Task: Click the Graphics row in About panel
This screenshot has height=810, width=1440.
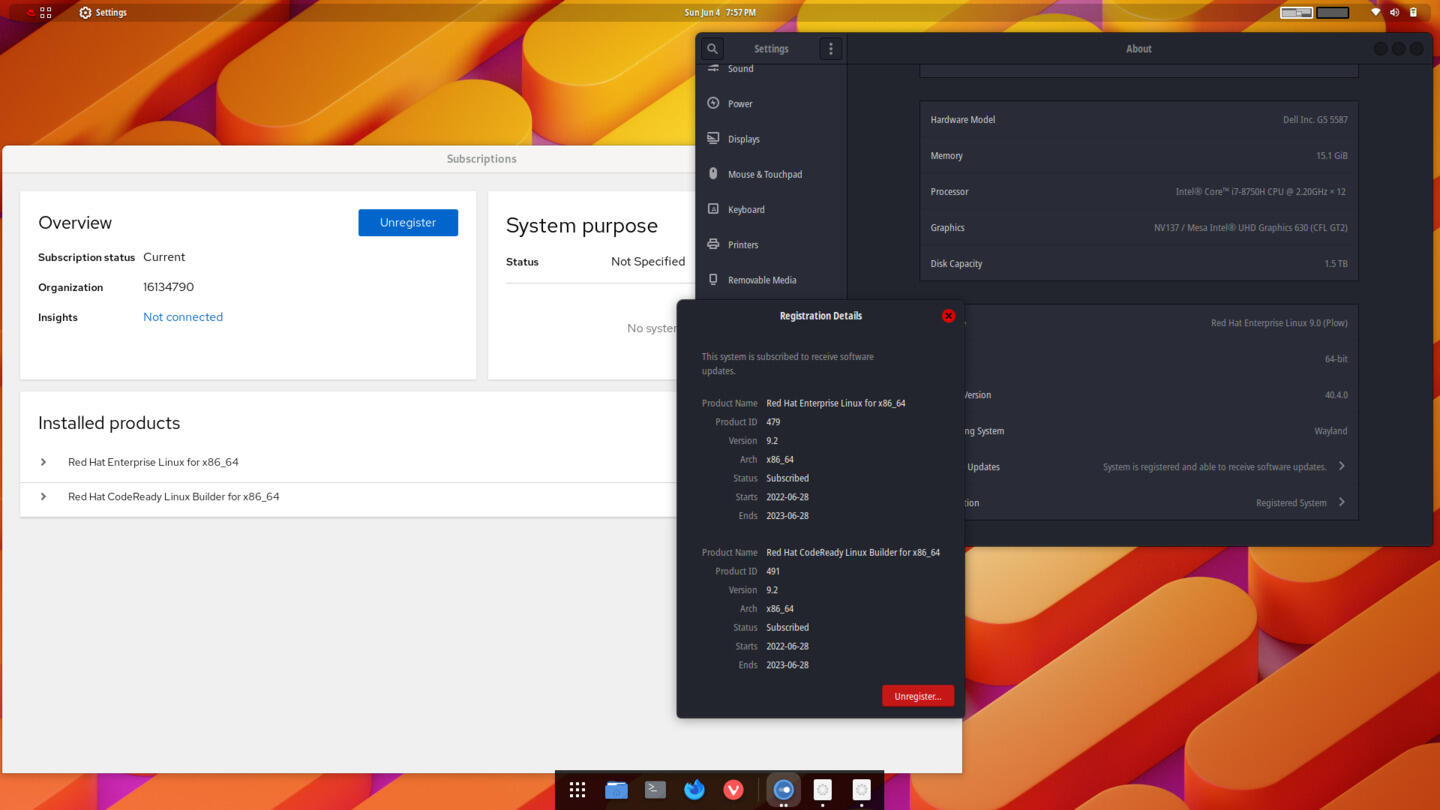Action: tap(1139, 227)
